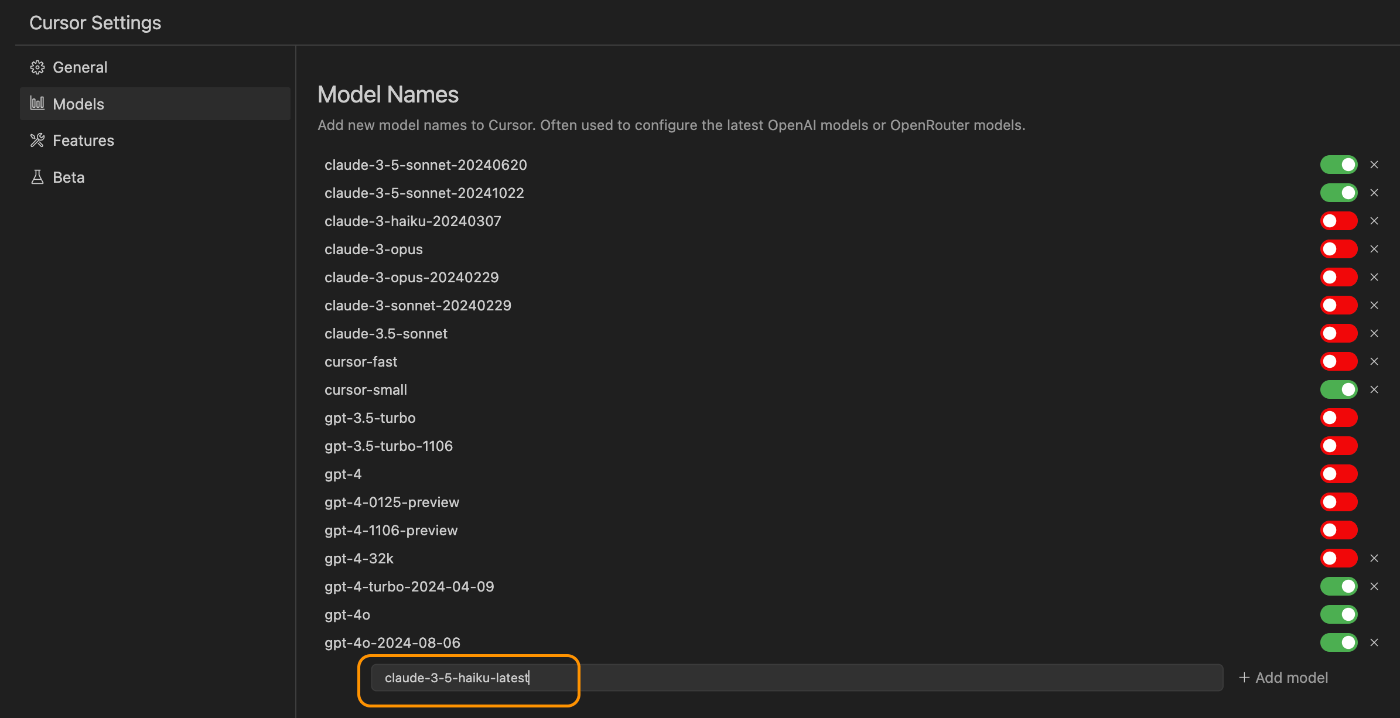Click the Cursor Settings title

[95, 23]
